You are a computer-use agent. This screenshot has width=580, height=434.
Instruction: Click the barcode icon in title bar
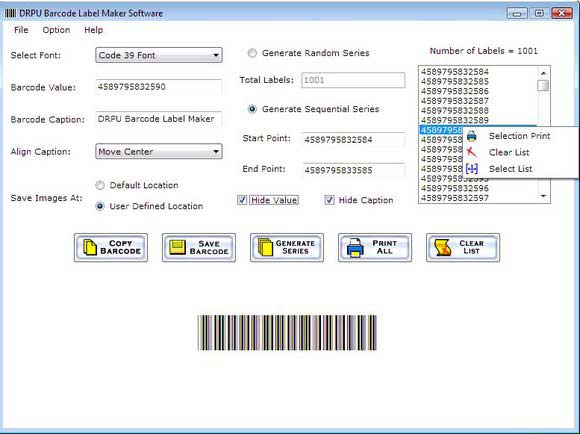(x=10, y=13)
